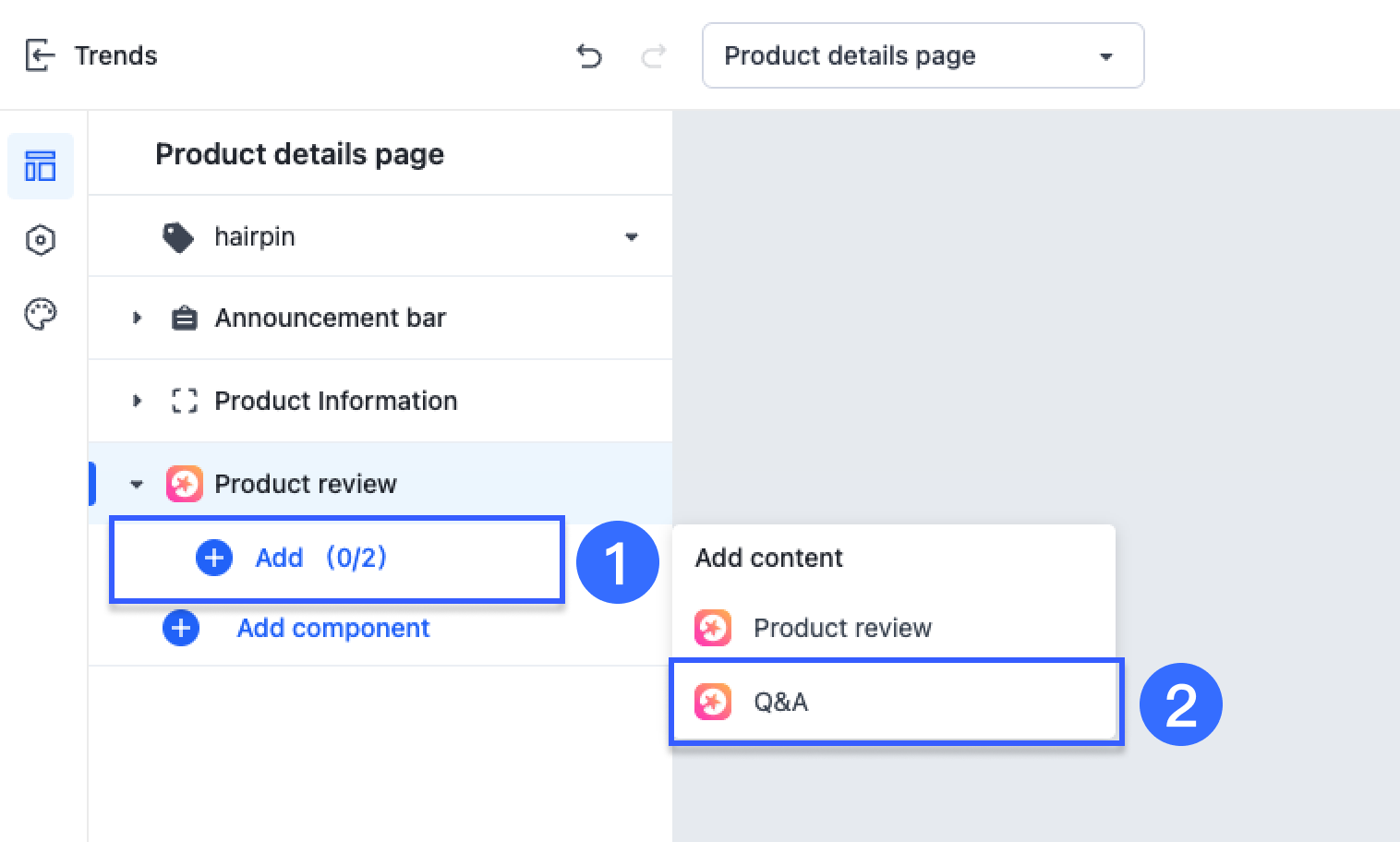1400x842 pixels.
Task: Click the plus icon beside Add component
Action: pyautogui.click(x=180, y=628)
